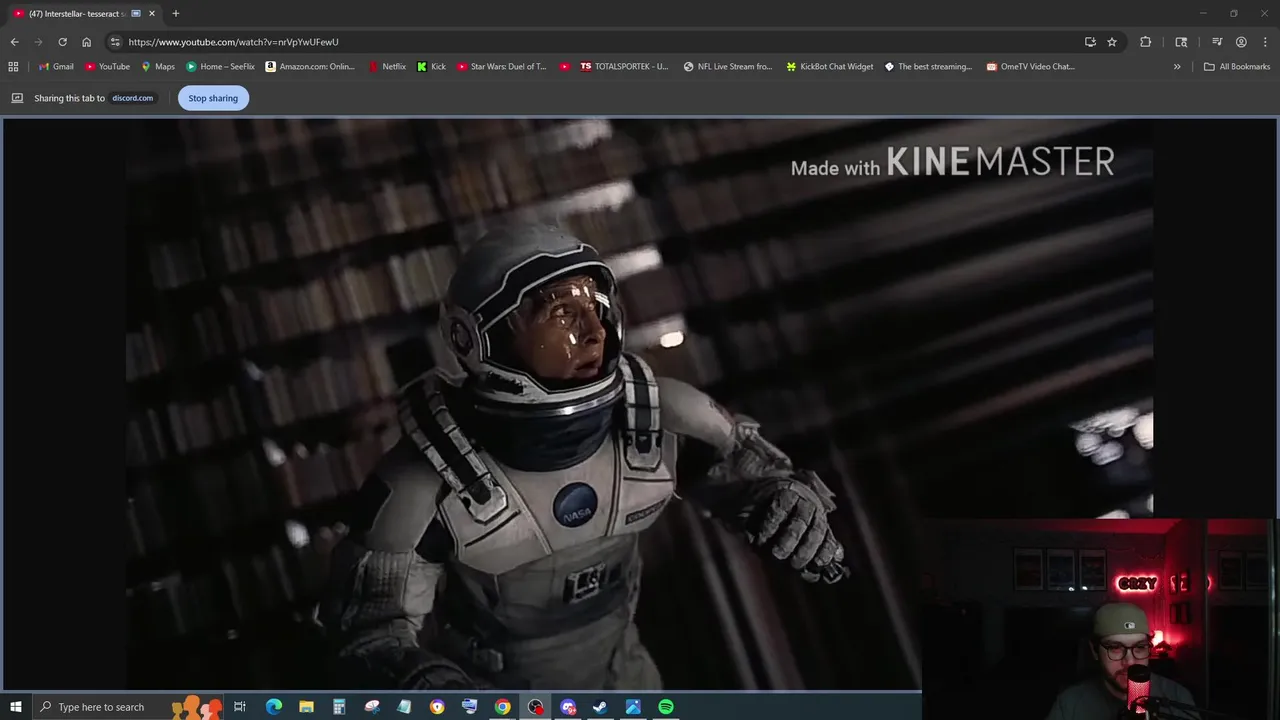Open Task View on the taskbar
The image size is (1280, 720).
pyautogui.click(x=240, y=707)
